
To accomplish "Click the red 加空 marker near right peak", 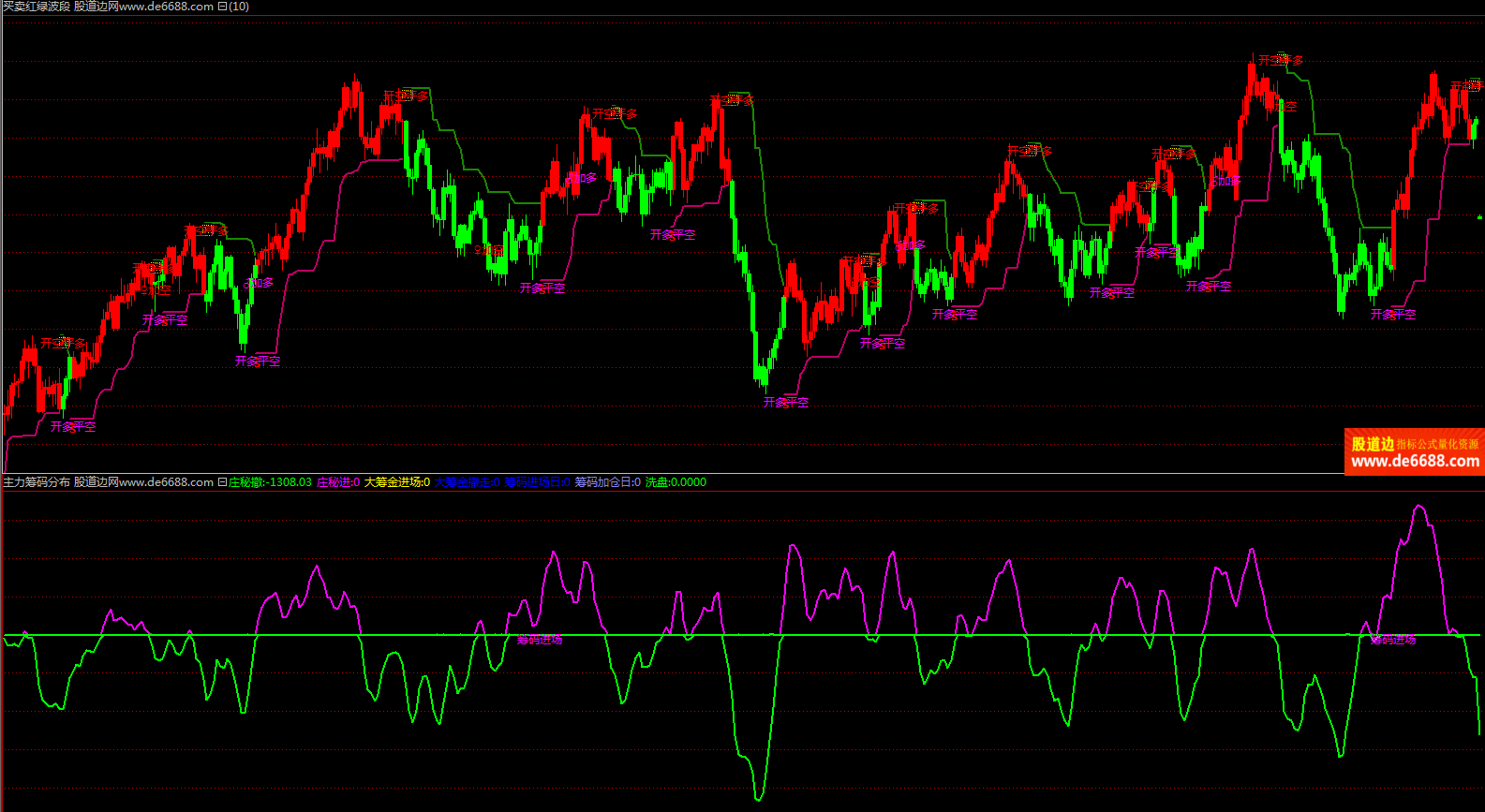I will tap(1284, 107).
